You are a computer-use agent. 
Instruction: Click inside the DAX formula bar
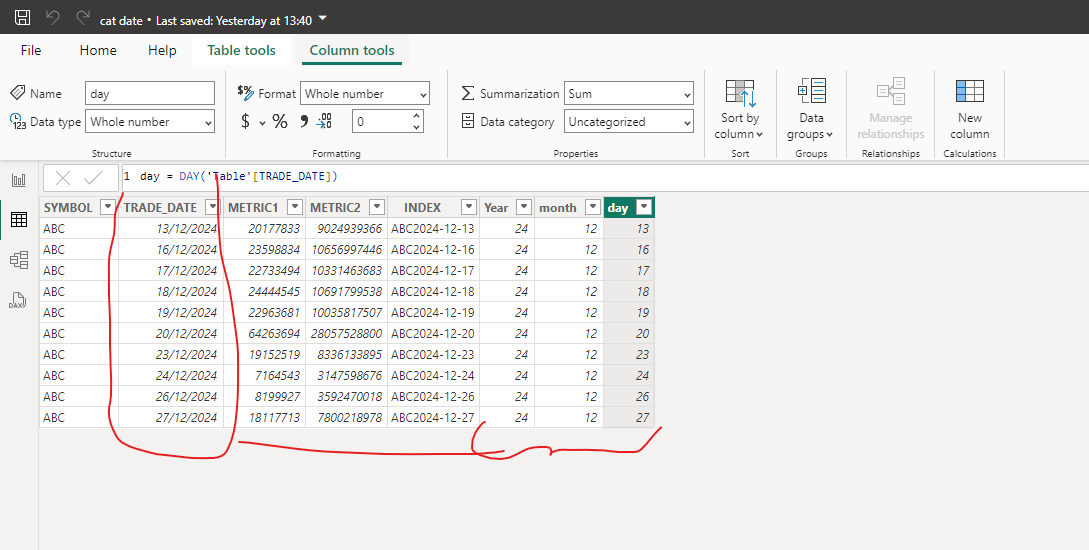pos(604,177)
